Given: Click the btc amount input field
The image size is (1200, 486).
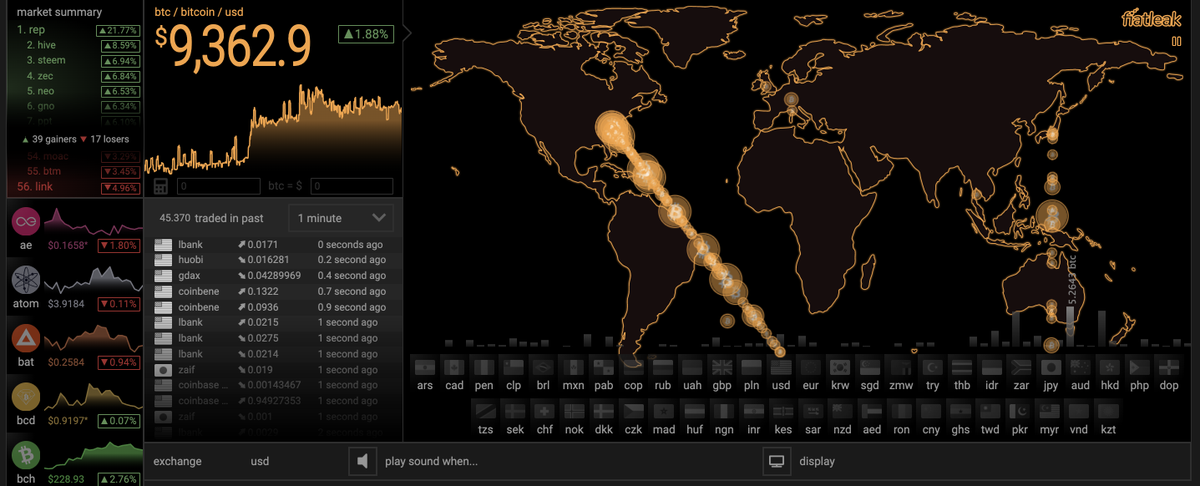Looking at the screenshot, I should (220, 186).
